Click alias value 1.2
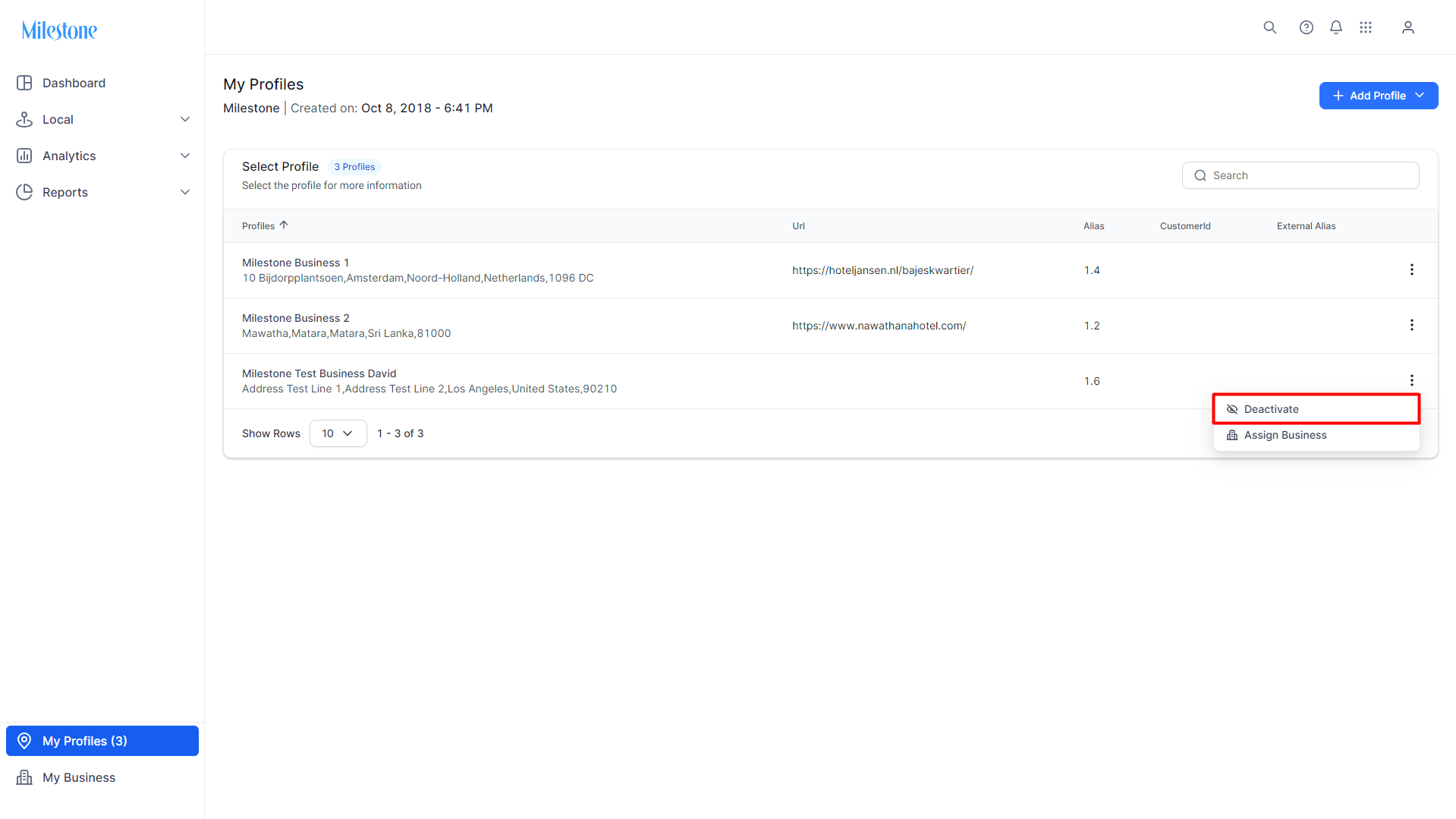This screenshot has height=819, width=1456. 1092,326
